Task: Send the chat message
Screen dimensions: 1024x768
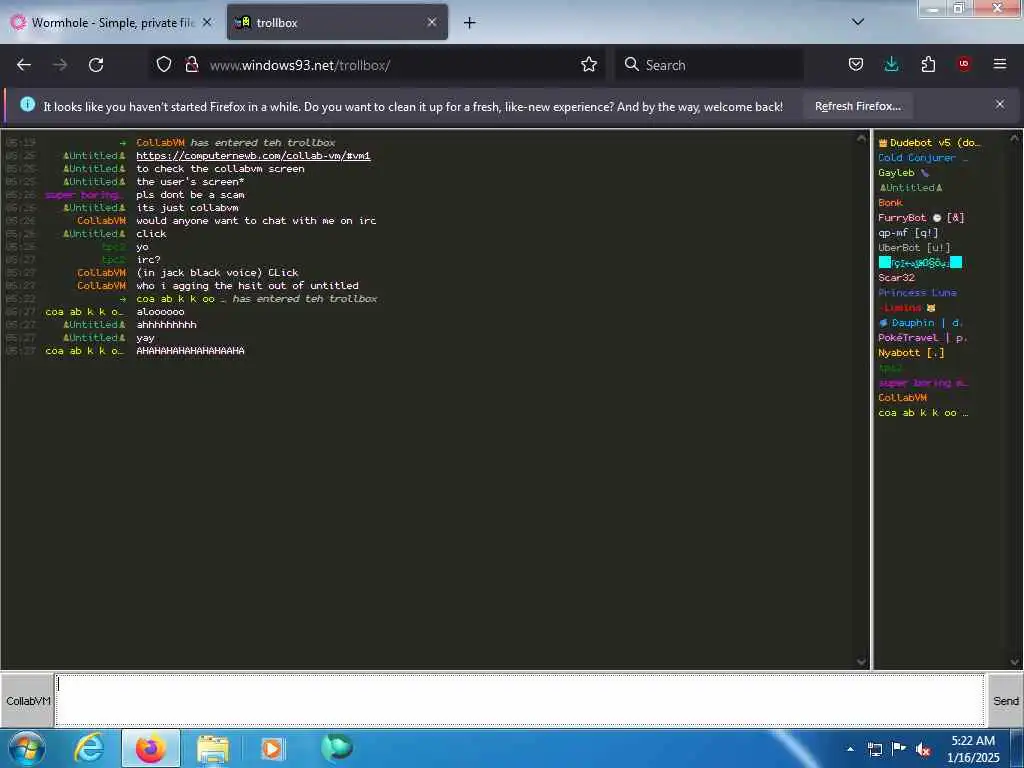Action: [1005, 700]
